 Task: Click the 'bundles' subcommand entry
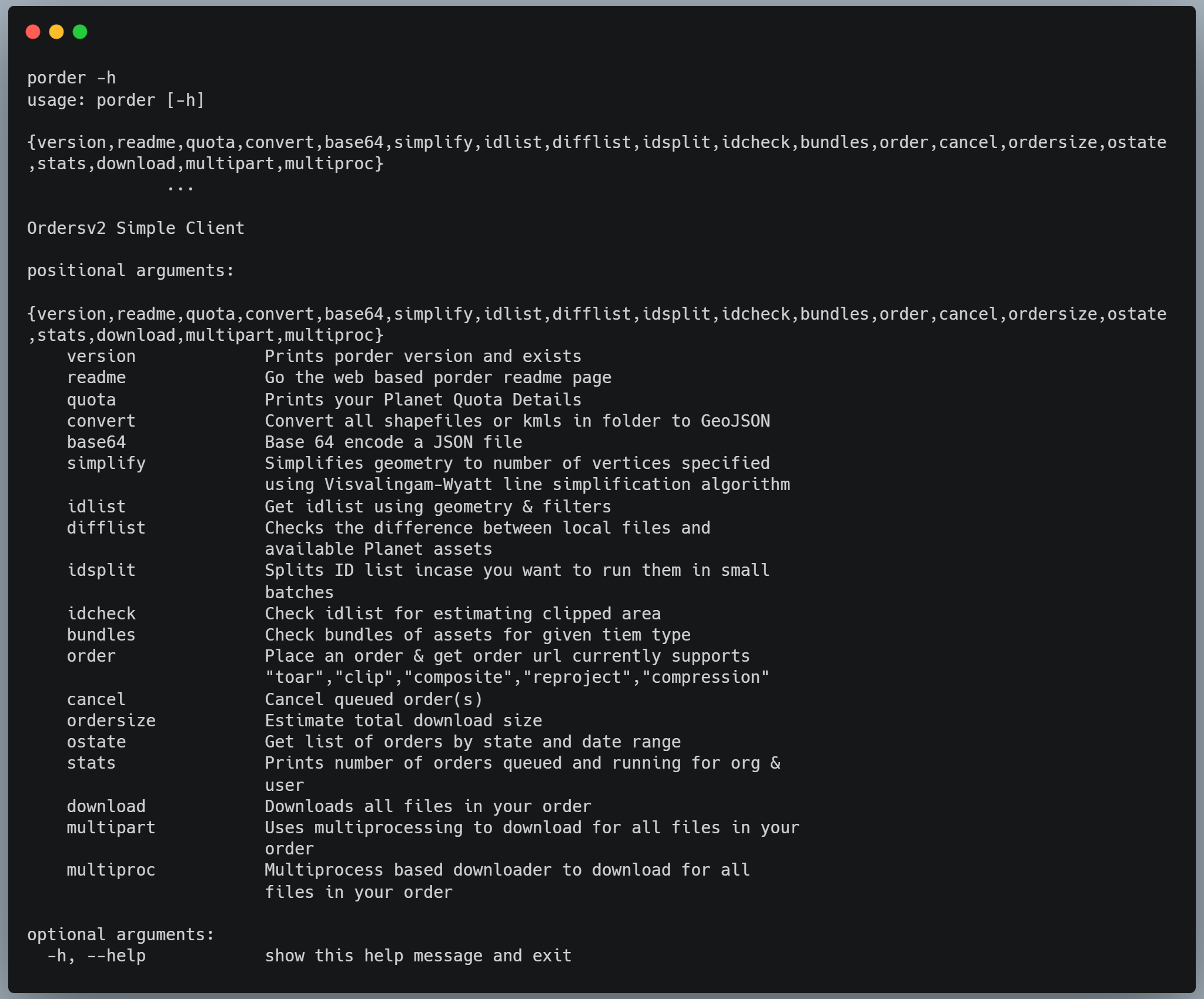click(101, 635)
